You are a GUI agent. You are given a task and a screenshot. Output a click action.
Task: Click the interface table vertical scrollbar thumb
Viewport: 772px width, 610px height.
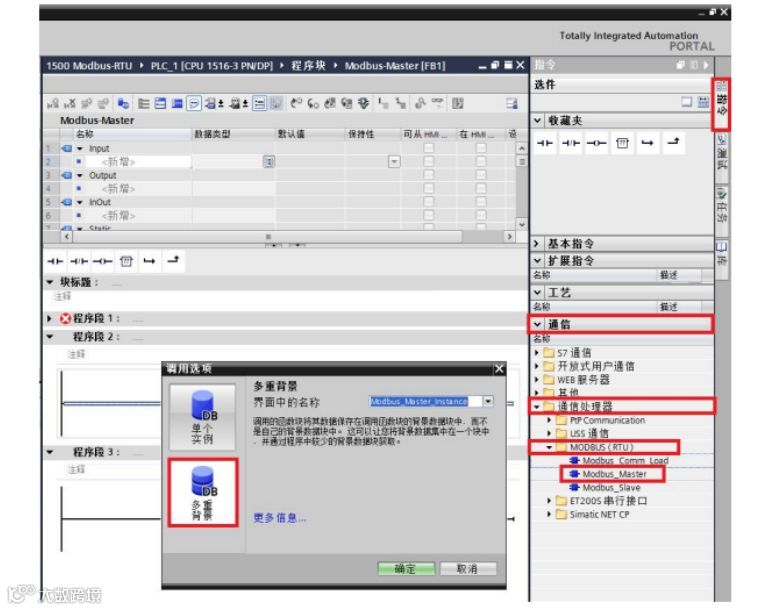(522, 161)
